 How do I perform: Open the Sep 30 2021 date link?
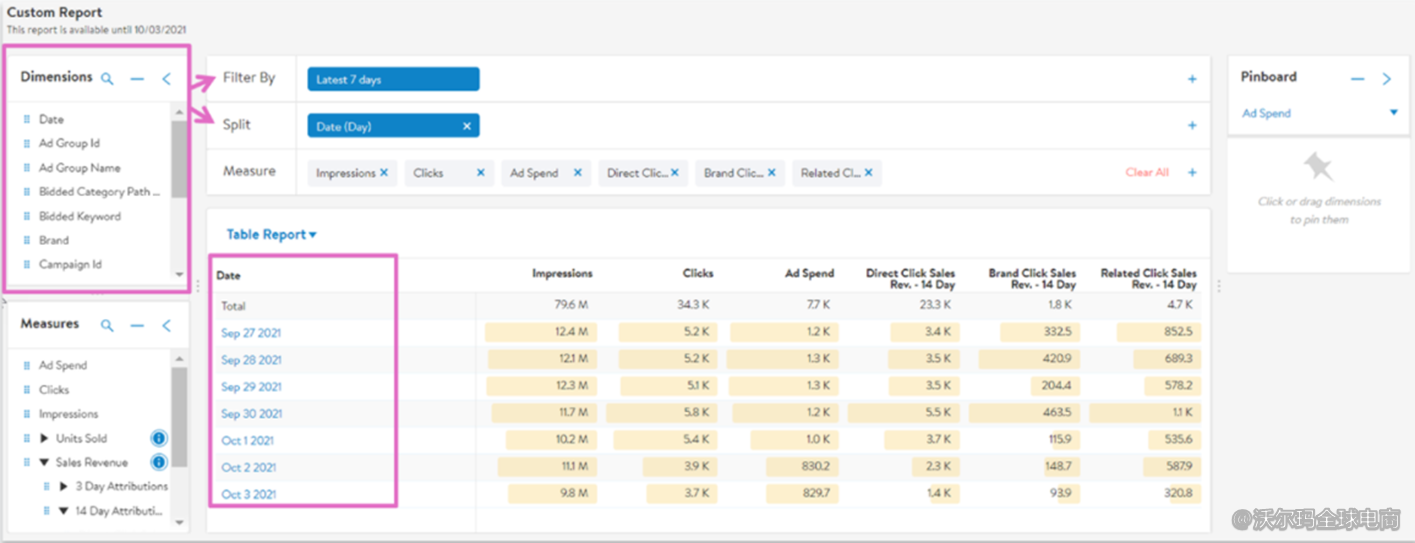point(251,414)
